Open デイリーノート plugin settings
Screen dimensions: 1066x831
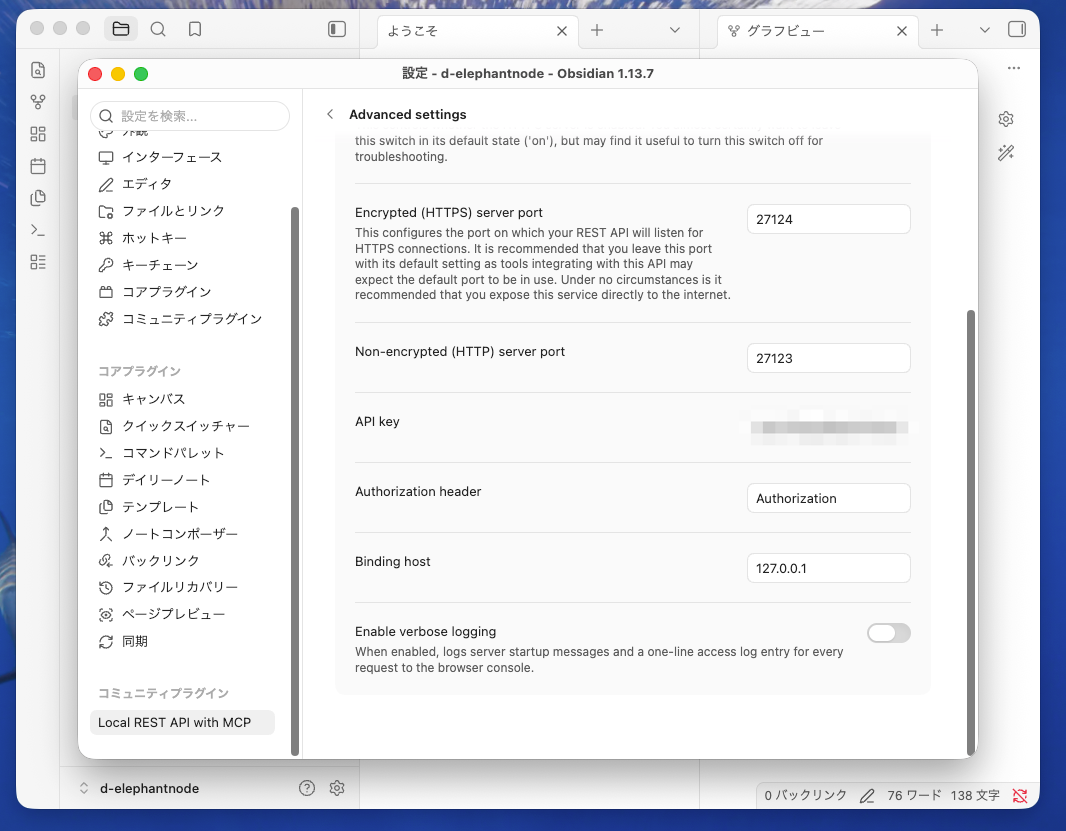click(182, 480)
